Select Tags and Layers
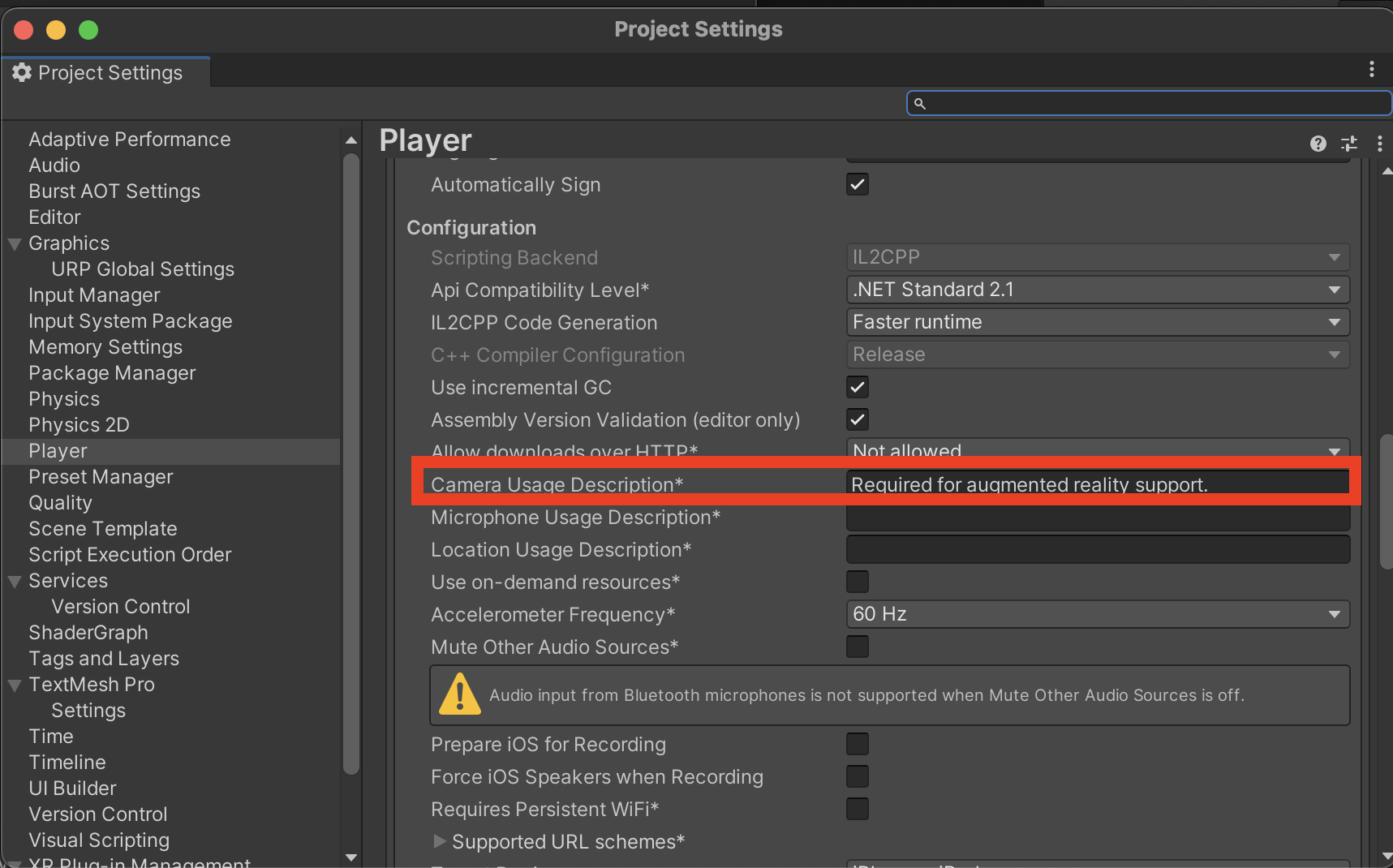Viewport: 1393px width, 868px height. 104,659
